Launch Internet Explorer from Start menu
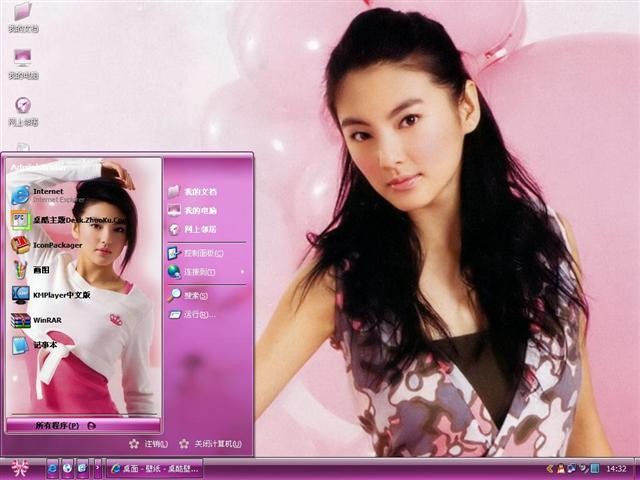Image resolution: width=640 pixels, height=480 pixels. point(48,195)
